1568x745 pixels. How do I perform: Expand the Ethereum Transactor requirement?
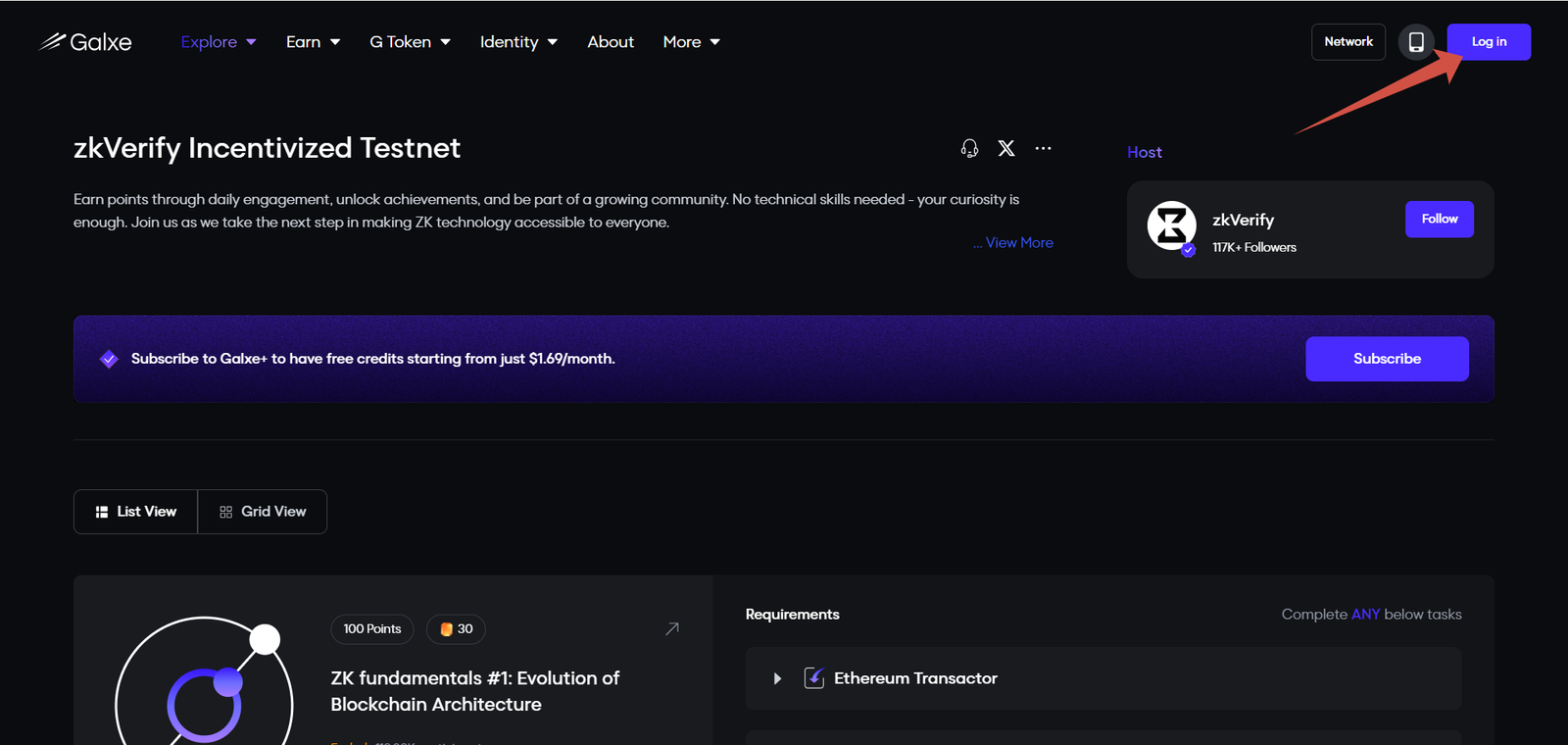click(x=777, y=678)
